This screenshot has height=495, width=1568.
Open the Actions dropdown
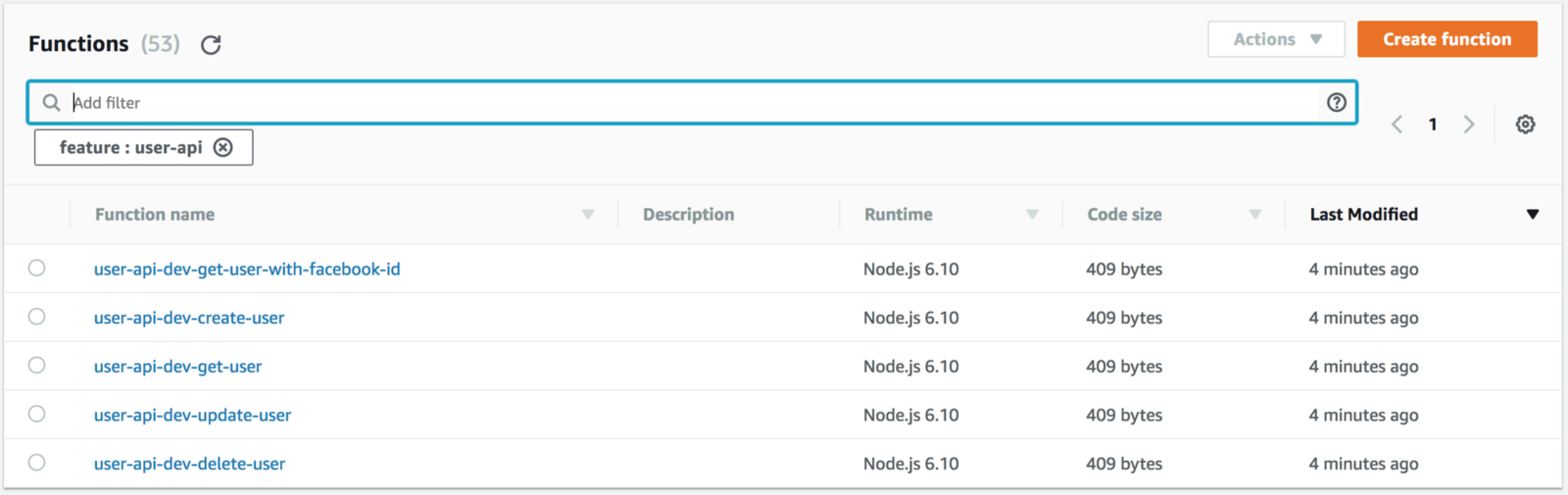pos(1276,39)
